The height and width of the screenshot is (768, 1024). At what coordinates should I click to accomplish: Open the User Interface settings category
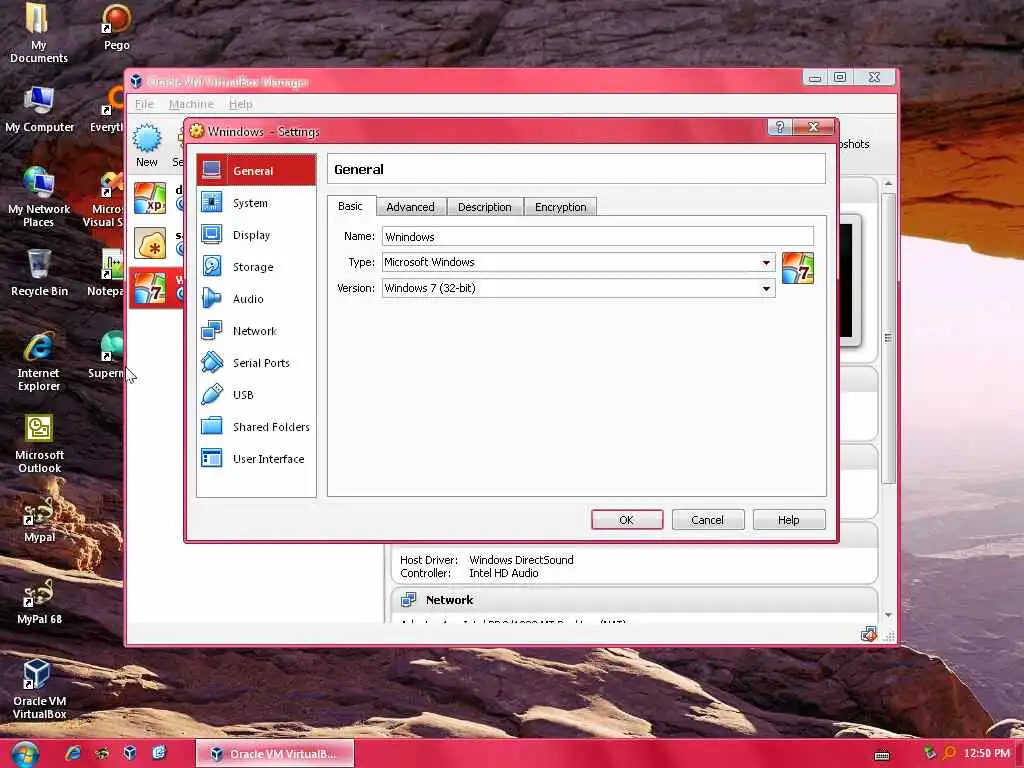[256, 458]
